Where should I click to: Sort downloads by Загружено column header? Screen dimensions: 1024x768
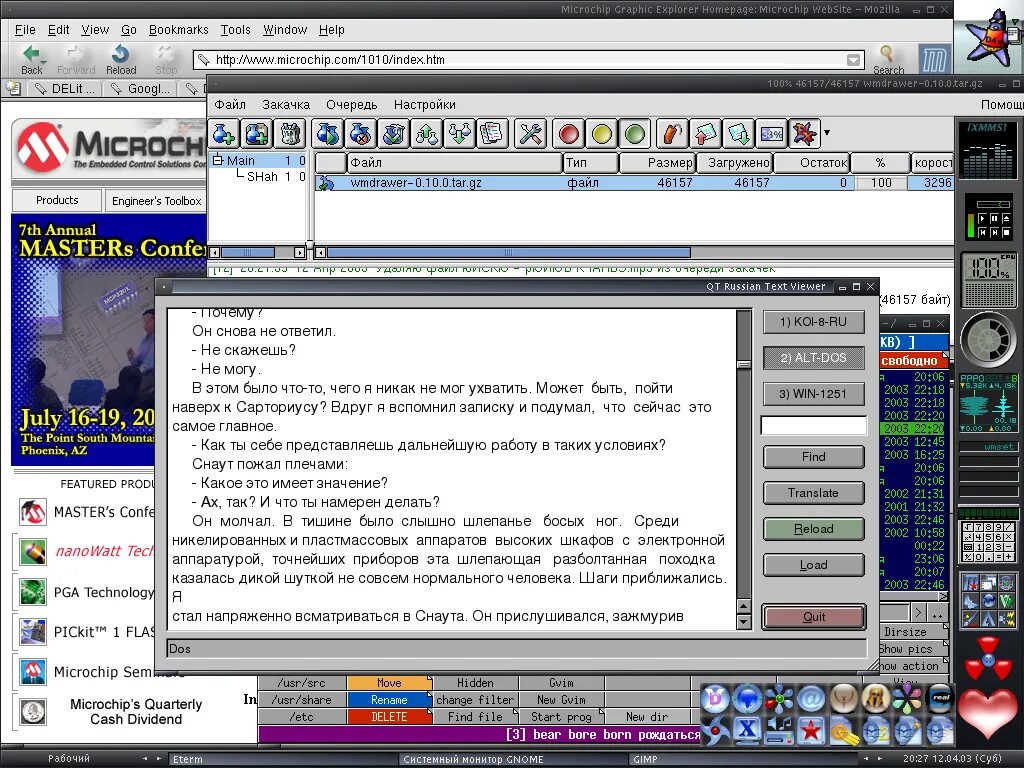735,163
